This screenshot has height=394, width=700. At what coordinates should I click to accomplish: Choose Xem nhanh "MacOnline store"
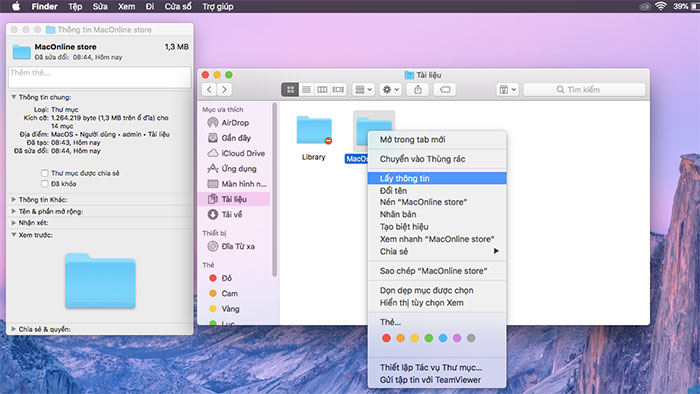point(437,239)
